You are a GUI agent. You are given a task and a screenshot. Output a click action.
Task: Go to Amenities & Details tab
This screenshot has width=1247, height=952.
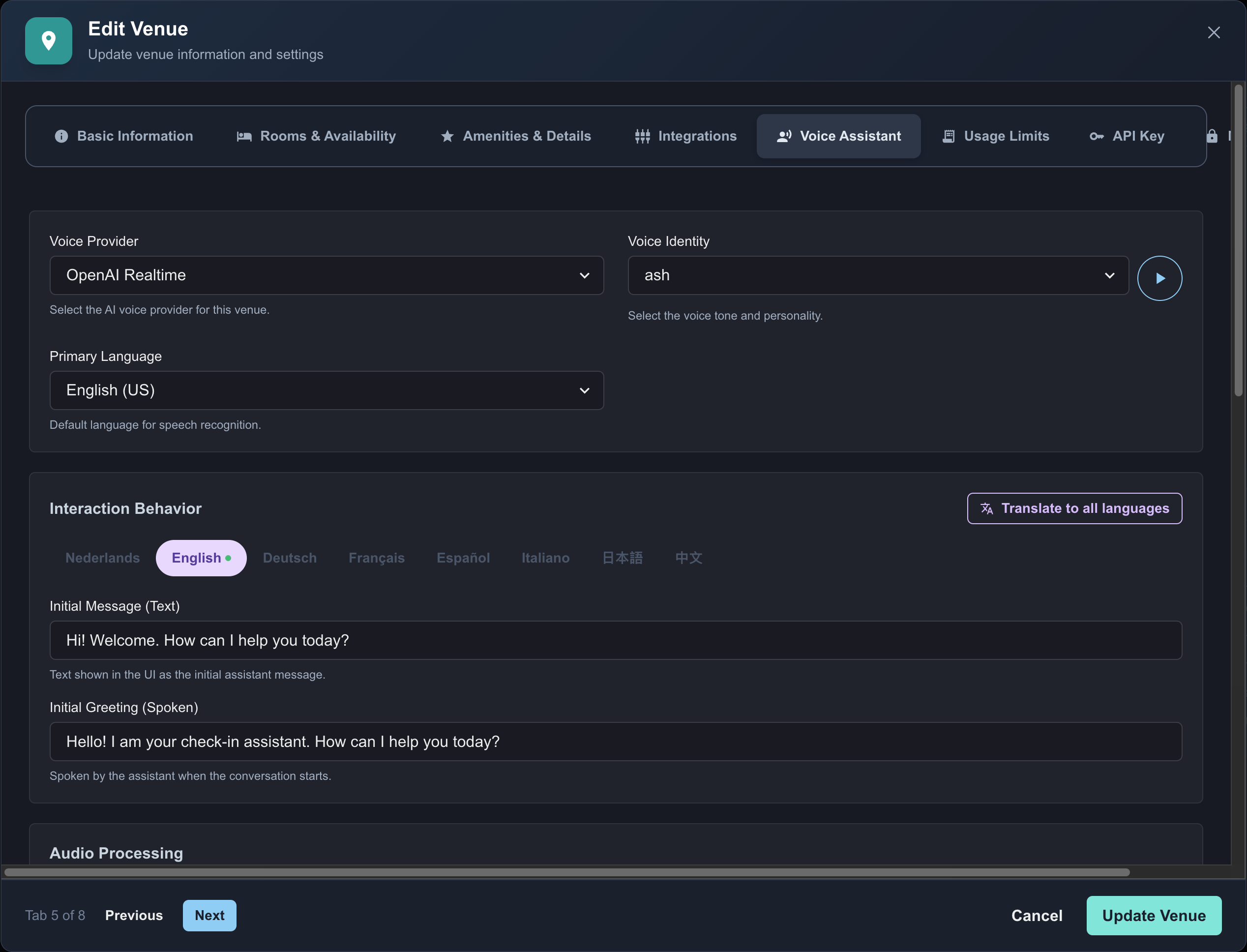tap(516, 136)
